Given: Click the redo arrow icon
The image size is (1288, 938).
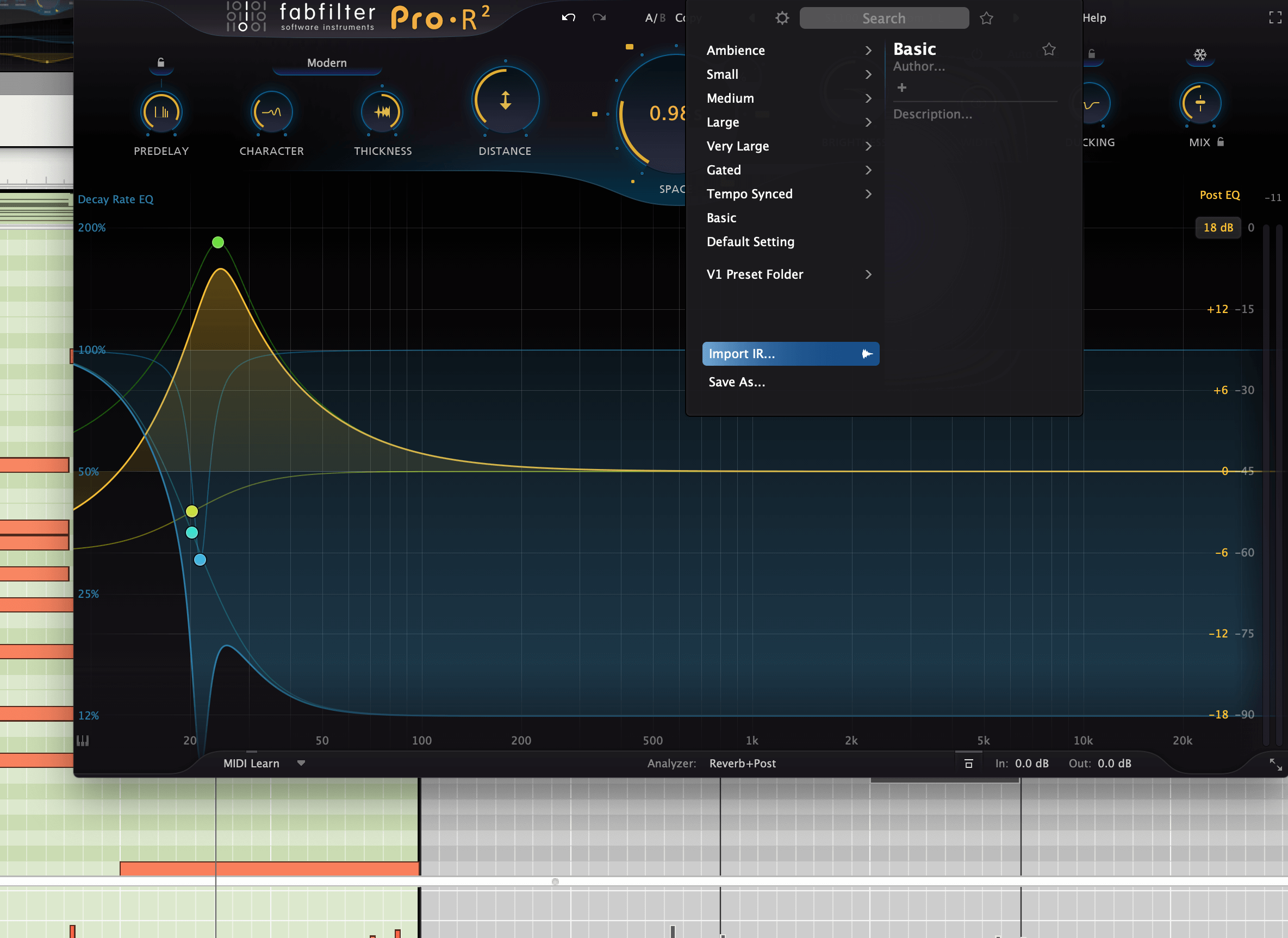Looking at the screenshot, I should click(x=599, y=17).
